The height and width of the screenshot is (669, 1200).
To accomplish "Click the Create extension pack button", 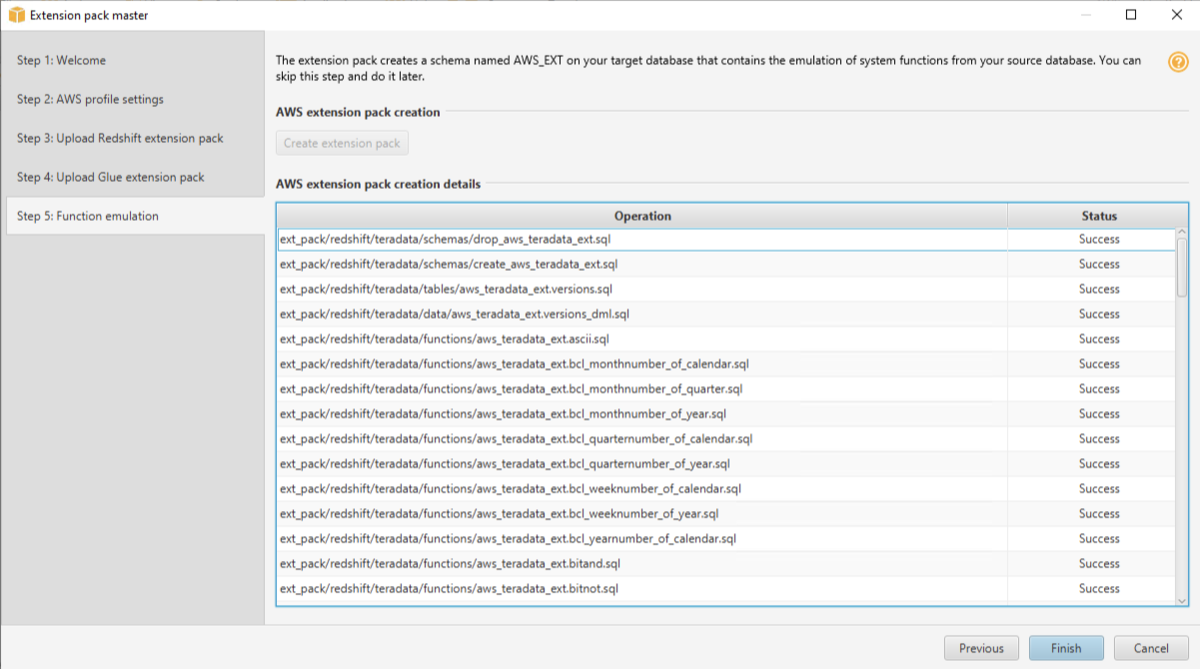I will click(x=342, y=142).
